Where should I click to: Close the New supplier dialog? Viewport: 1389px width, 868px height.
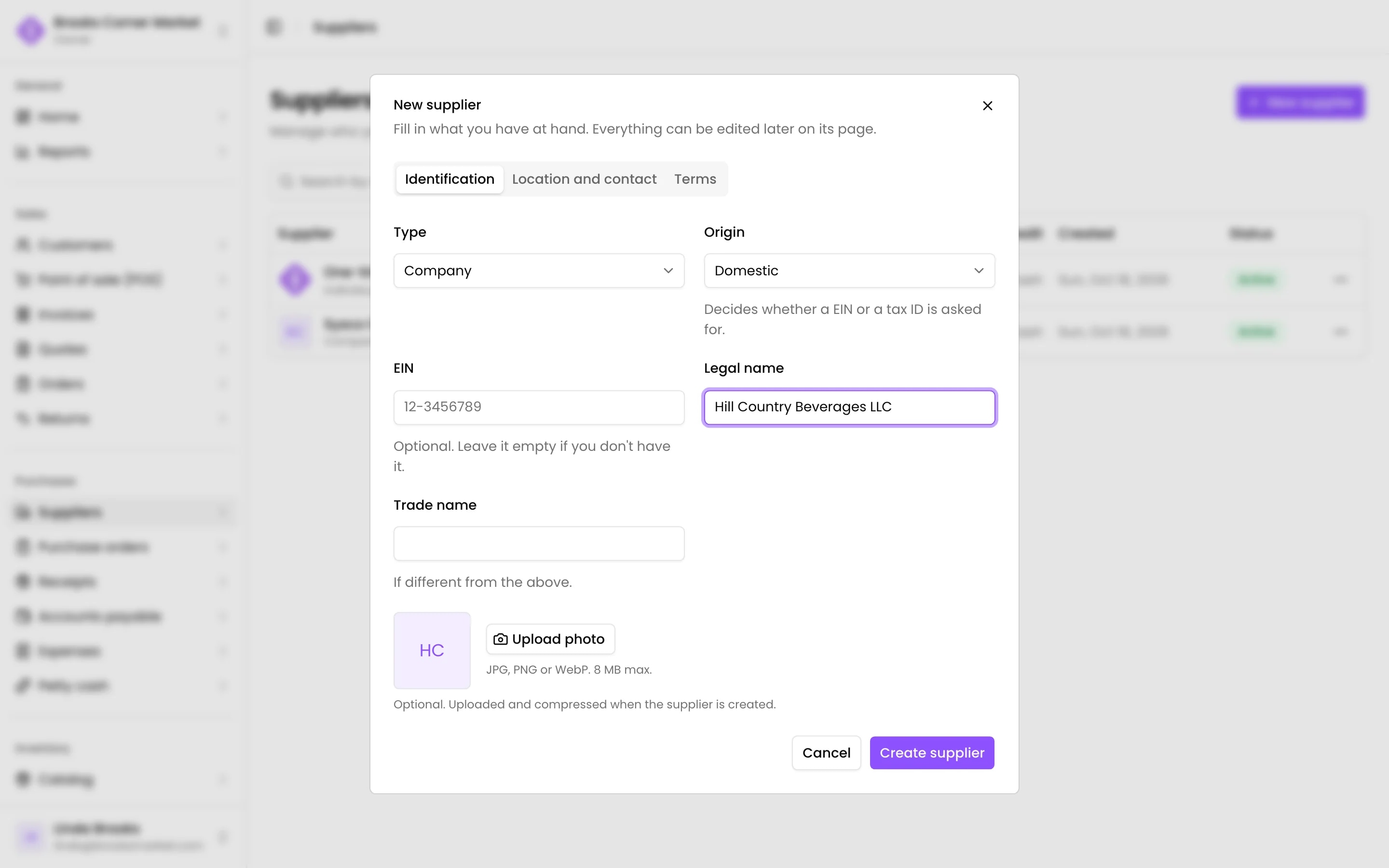point(987,106)
